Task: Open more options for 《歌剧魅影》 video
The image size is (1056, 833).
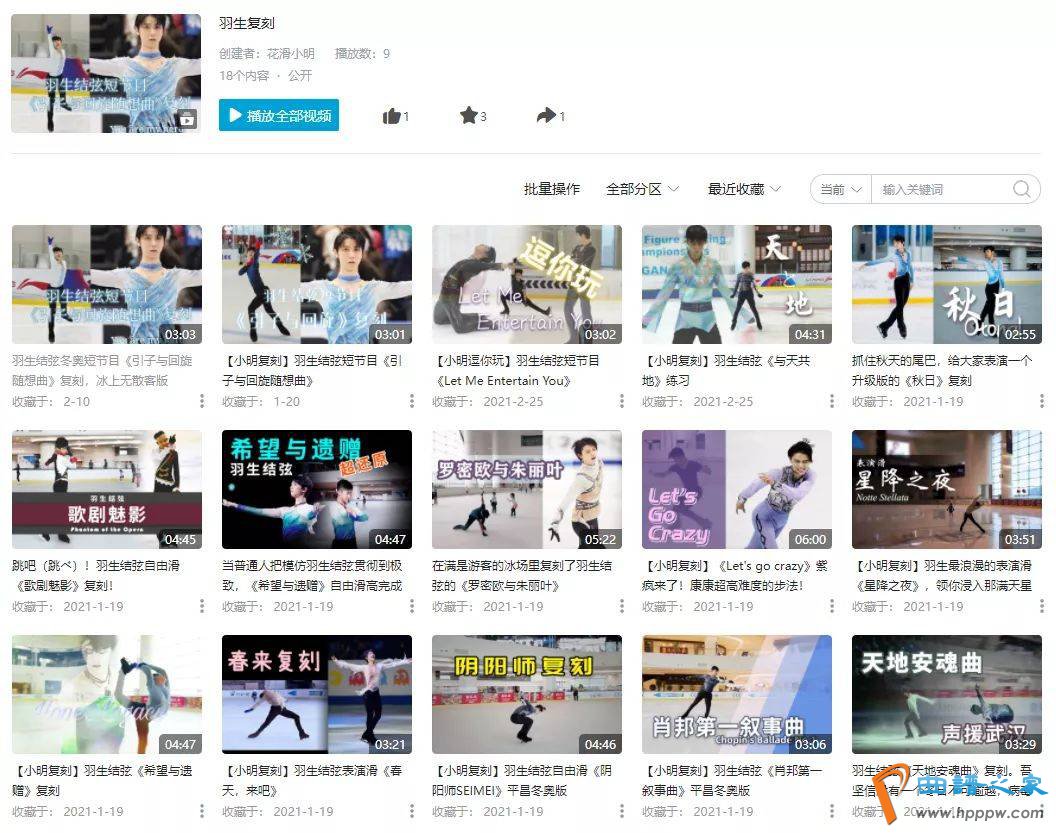Action: click(201, 606)
